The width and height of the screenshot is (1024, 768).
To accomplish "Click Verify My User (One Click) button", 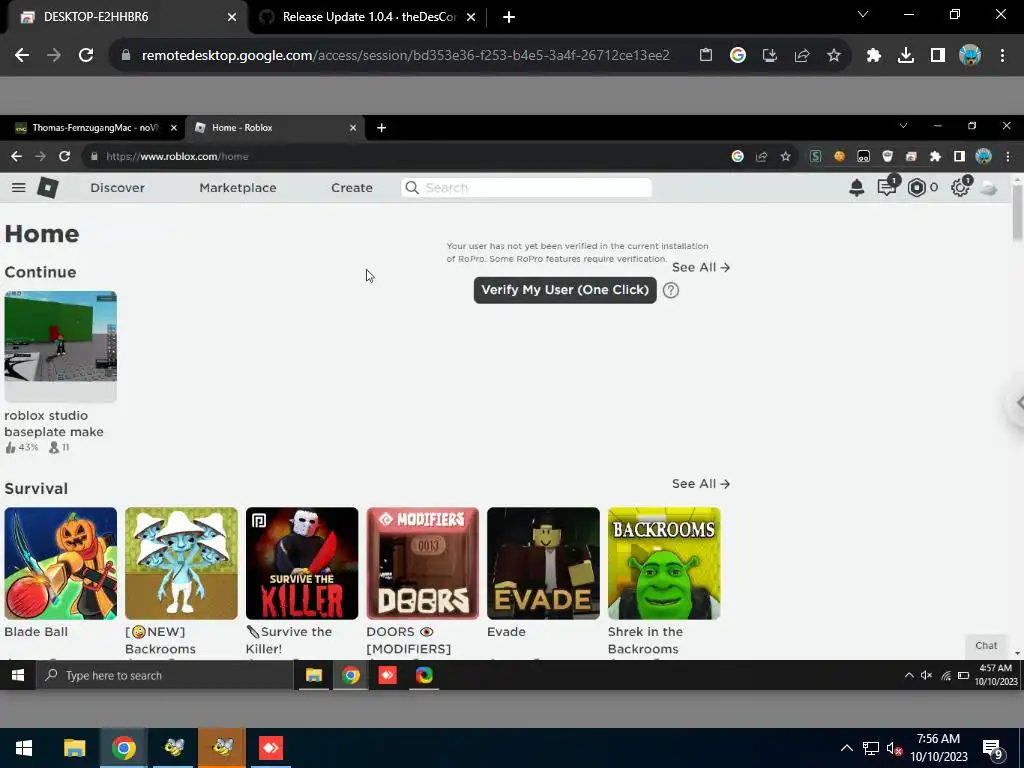I will 565,290.
